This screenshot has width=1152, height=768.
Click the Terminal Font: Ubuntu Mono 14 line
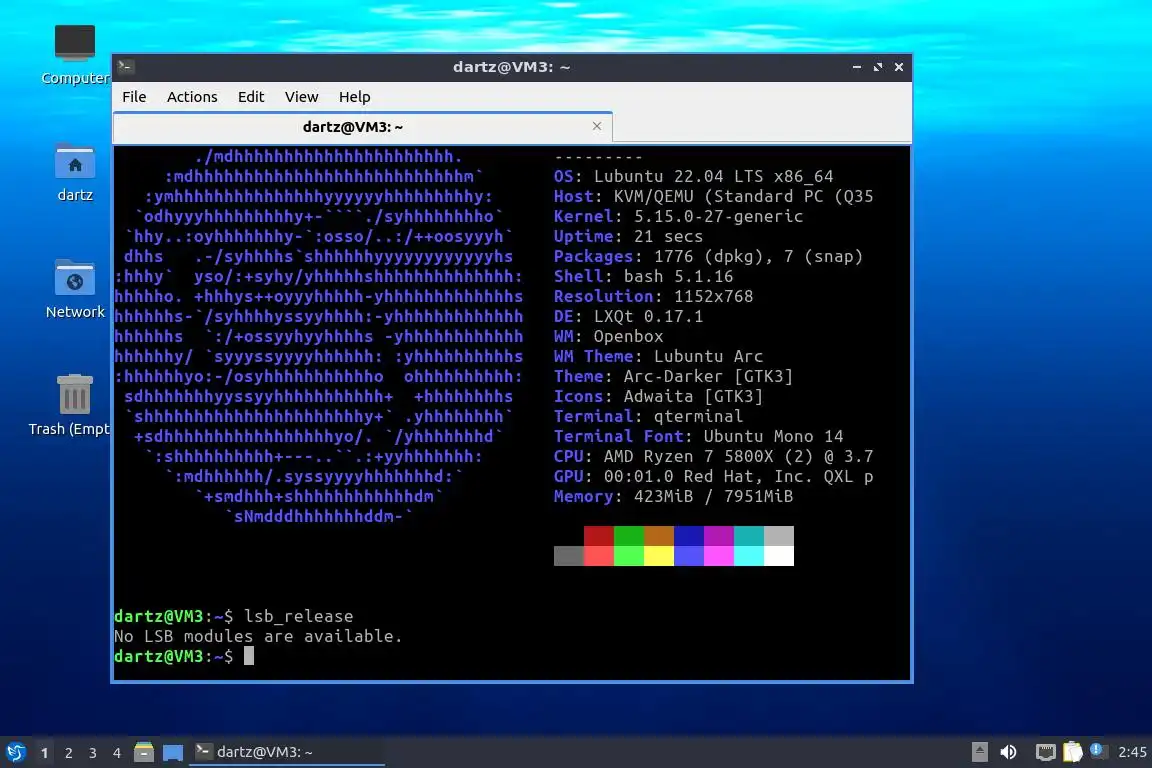(699, 437)
